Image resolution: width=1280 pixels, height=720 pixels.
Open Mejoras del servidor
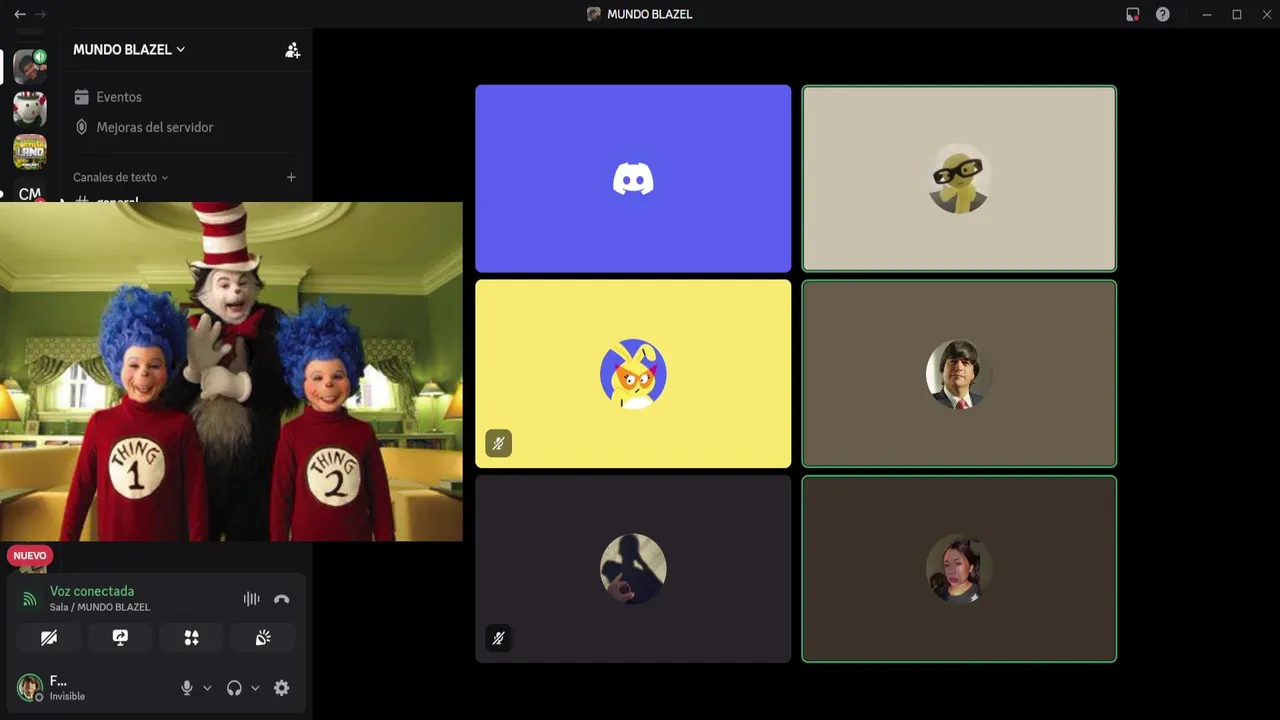(x=144, y=127)
